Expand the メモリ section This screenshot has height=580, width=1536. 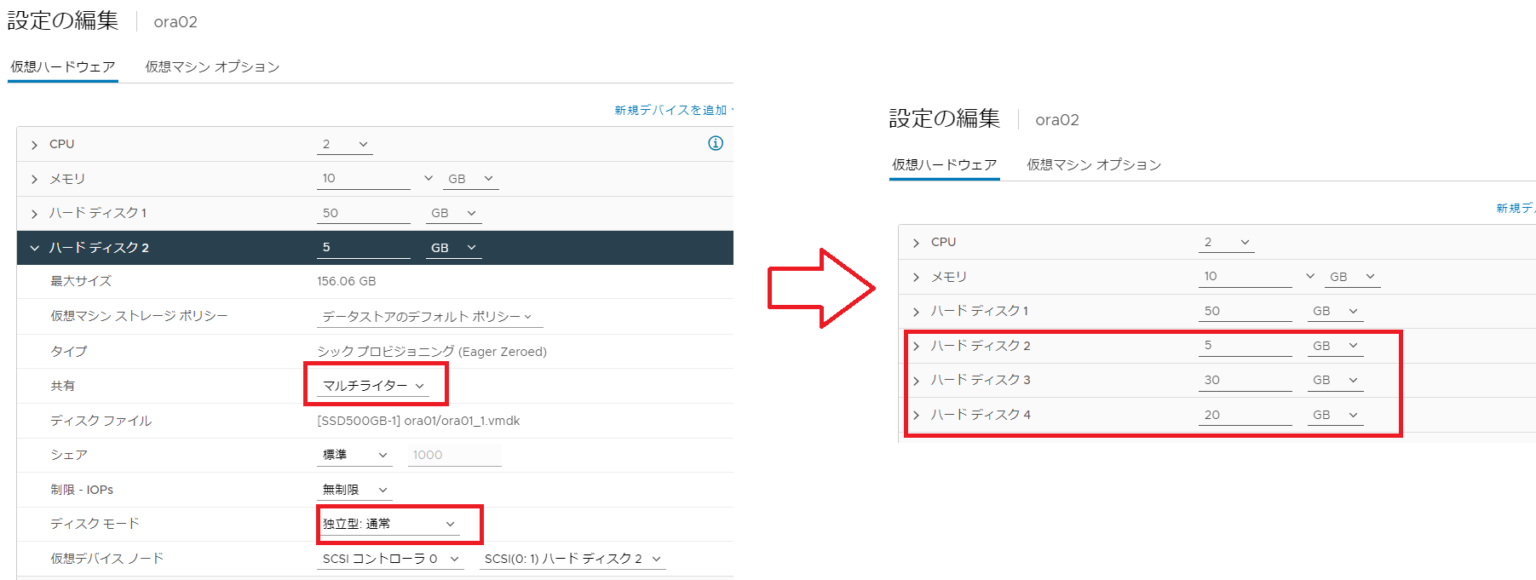pos(37,177)
